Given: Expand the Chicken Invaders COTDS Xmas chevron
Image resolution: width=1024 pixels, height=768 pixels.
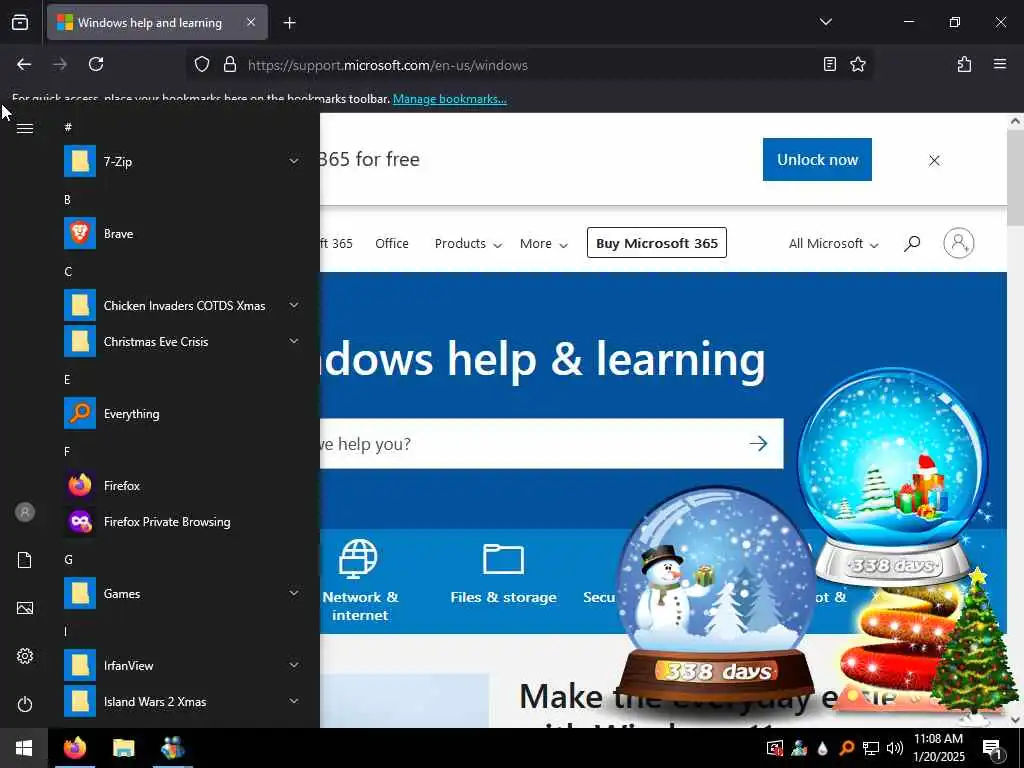Looking at the screenshot, I should coord(294,305).
